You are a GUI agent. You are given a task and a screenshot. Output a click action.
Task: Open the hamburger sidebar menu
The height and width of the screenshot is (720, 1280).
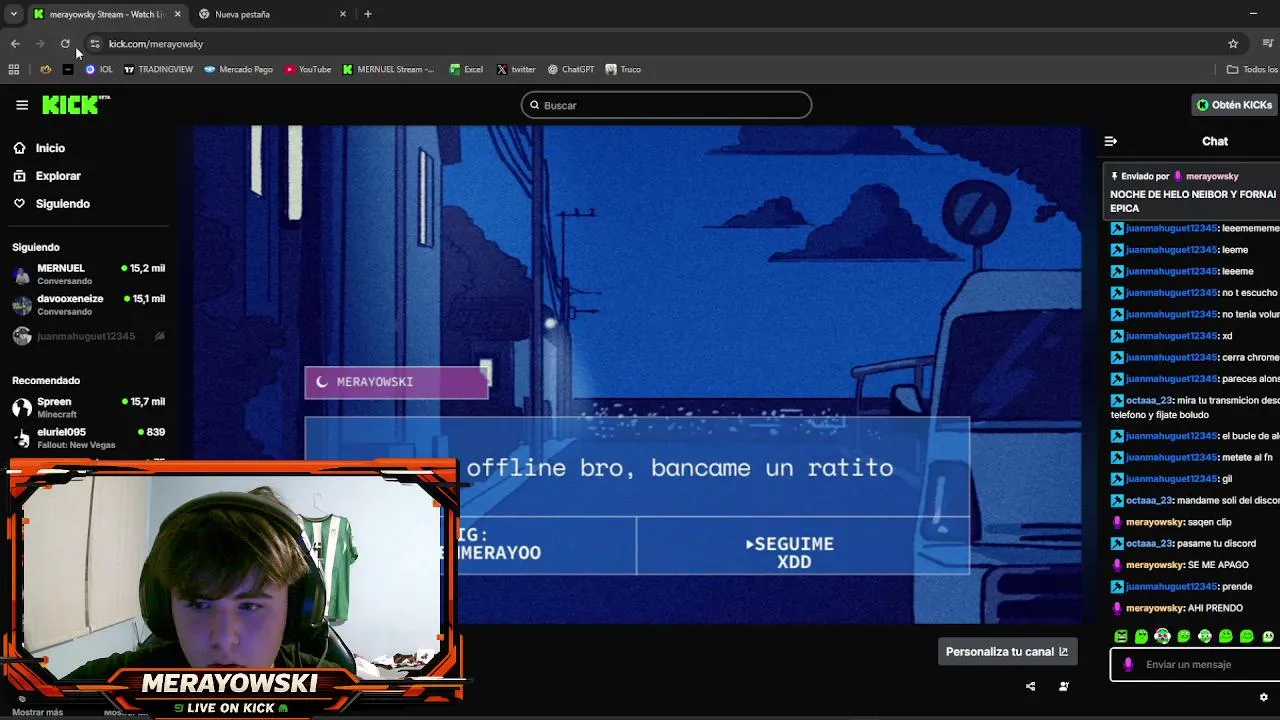click(x=22, y=105)
